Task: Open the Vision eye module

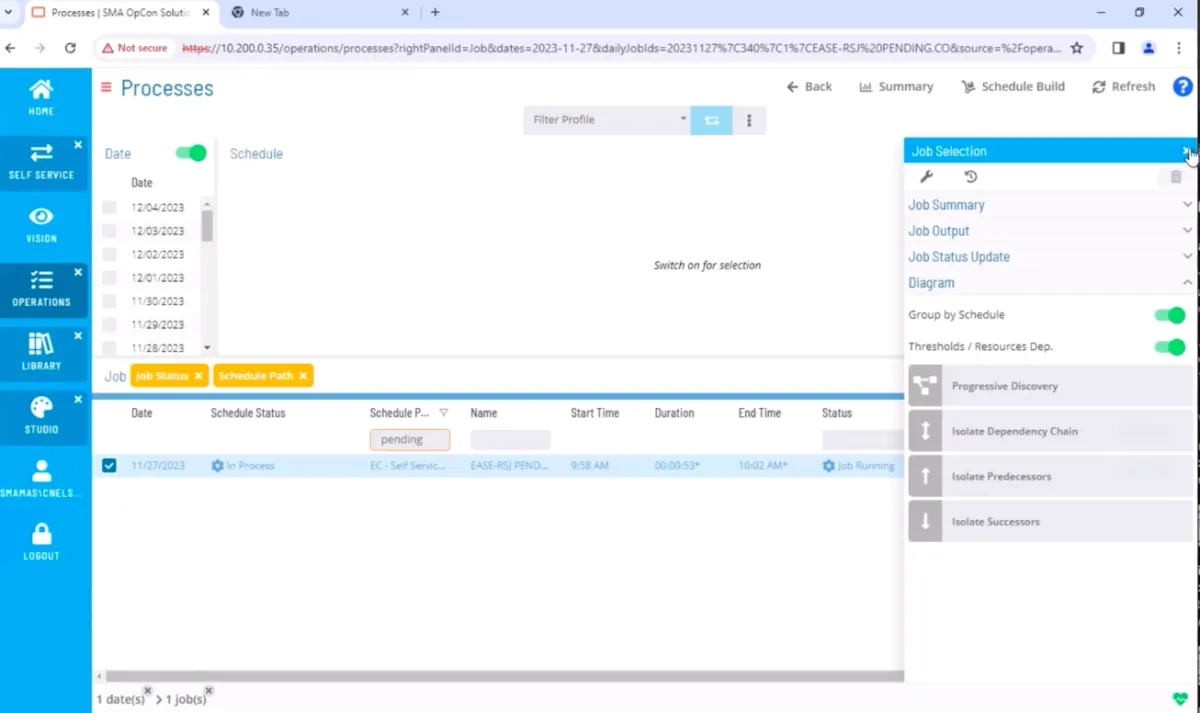Action: click(x=41, y=224)
